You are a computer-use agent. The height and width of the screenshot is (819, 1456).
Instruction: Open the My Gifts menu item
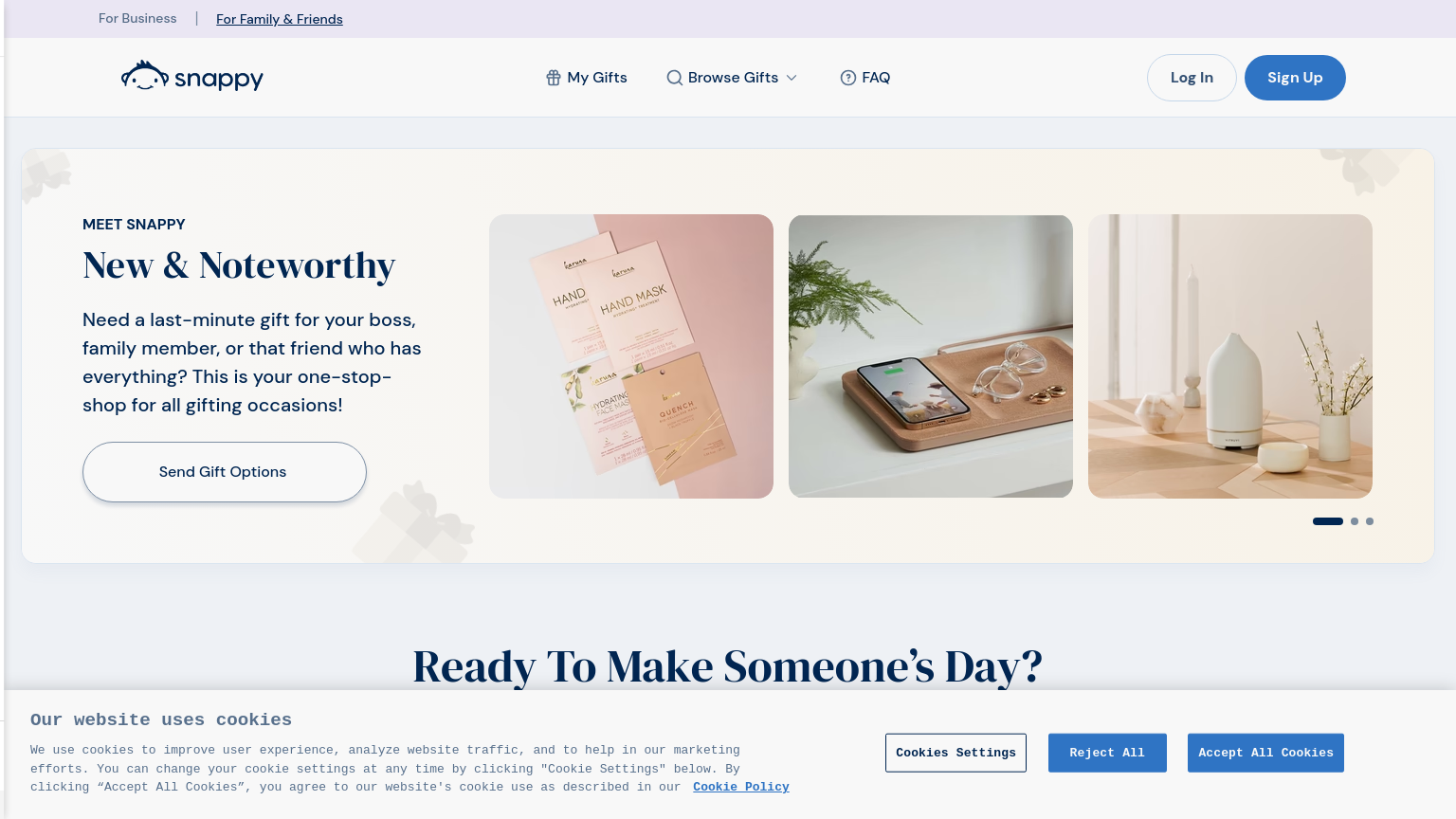pos(587,78)
